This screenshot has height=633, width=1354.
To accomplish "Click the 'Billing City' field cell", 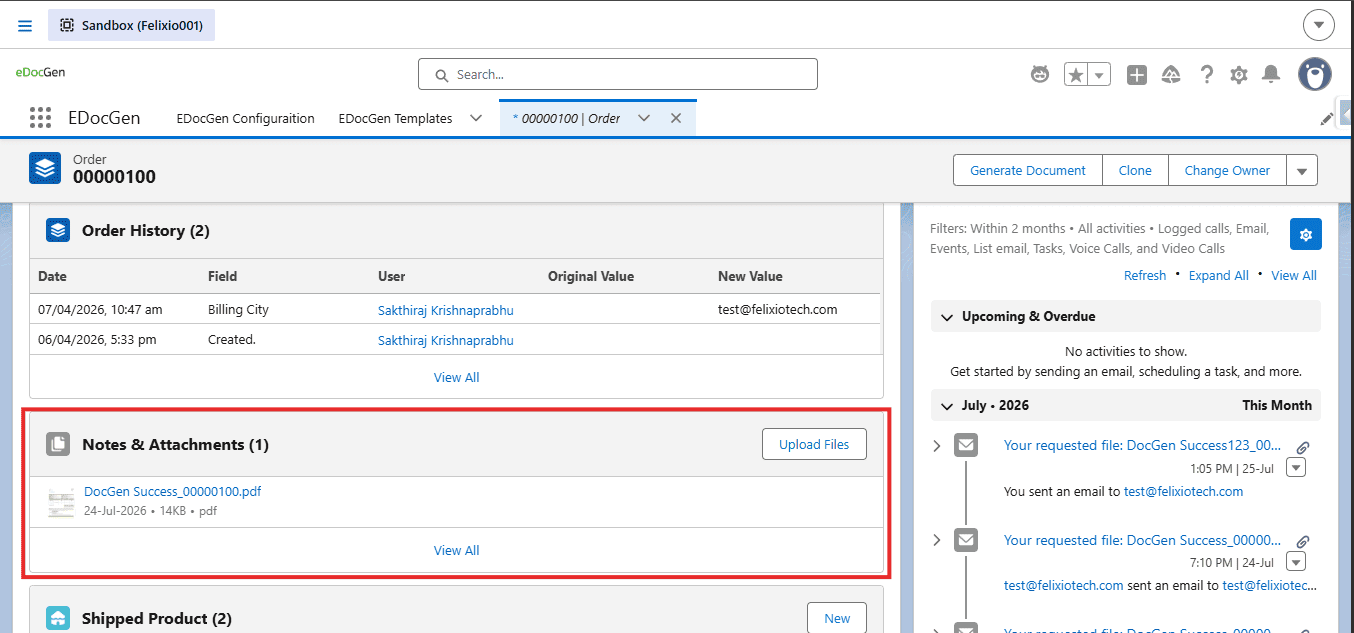I will click(x=238, y=310).
